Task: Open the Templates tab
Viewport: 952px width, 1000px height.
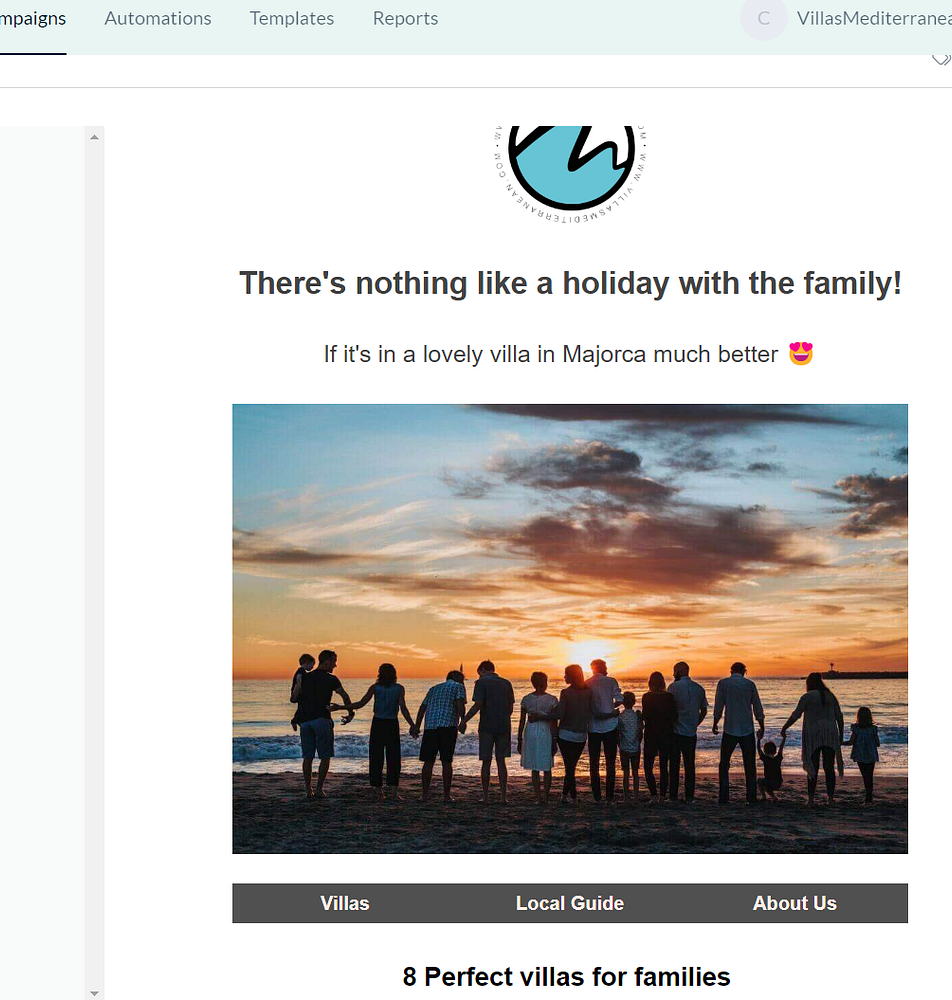Action: [291, 18]
